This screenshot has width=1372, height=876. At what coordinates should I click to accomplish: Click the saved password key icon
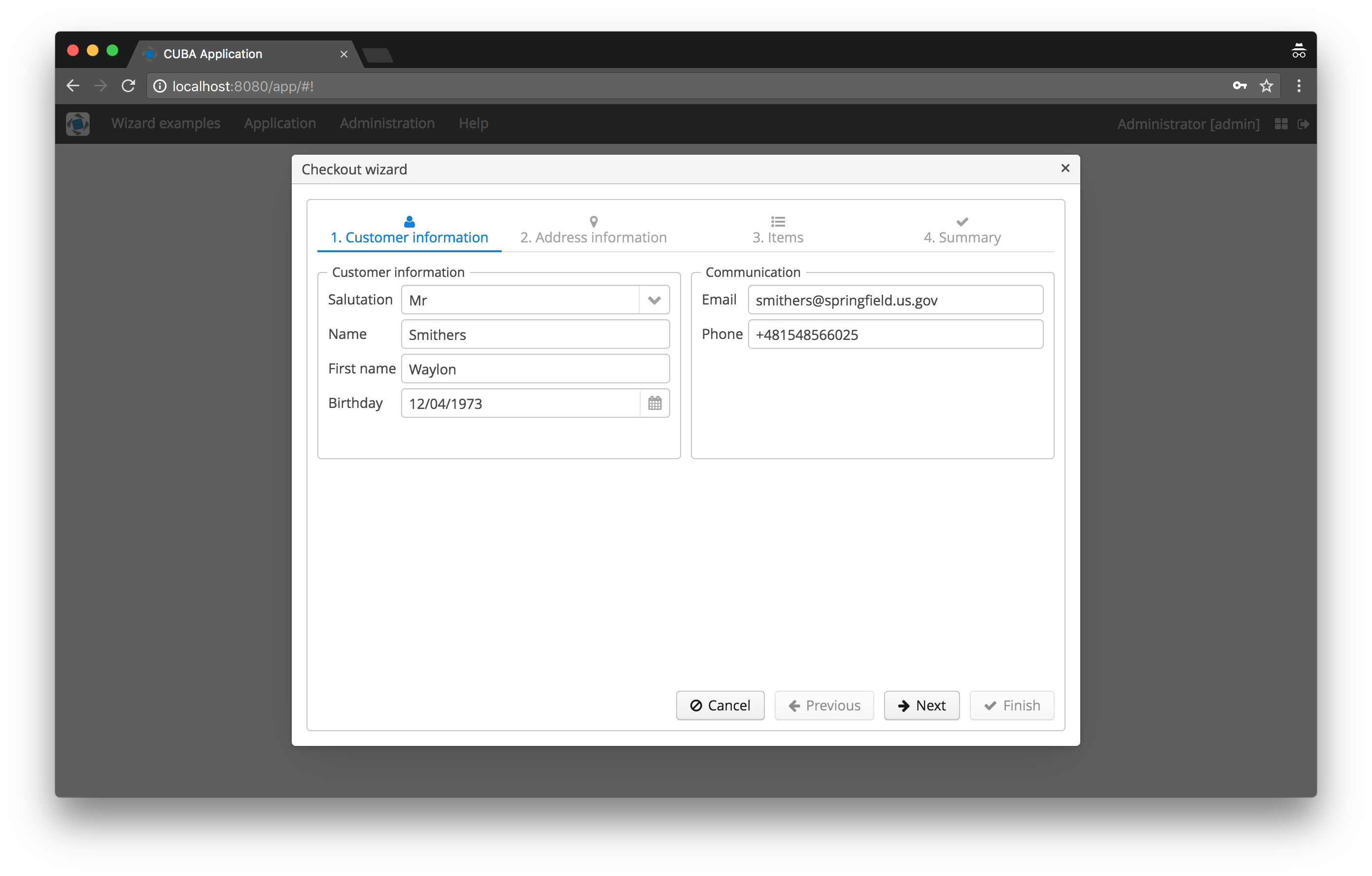point(1239,86)
